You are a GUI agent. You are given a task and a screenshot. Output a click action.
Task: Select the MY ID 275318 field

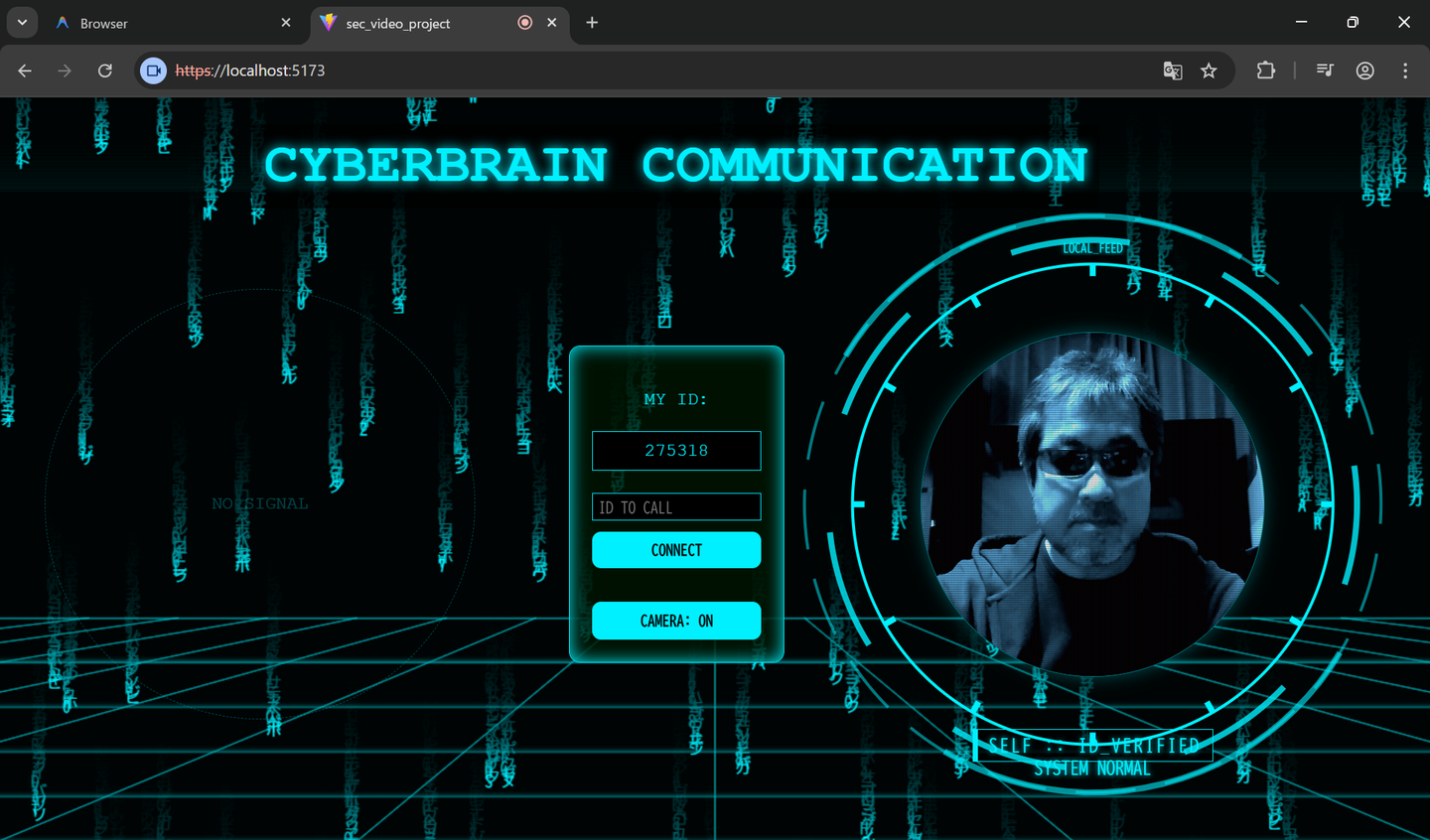[x=676, y=451]
